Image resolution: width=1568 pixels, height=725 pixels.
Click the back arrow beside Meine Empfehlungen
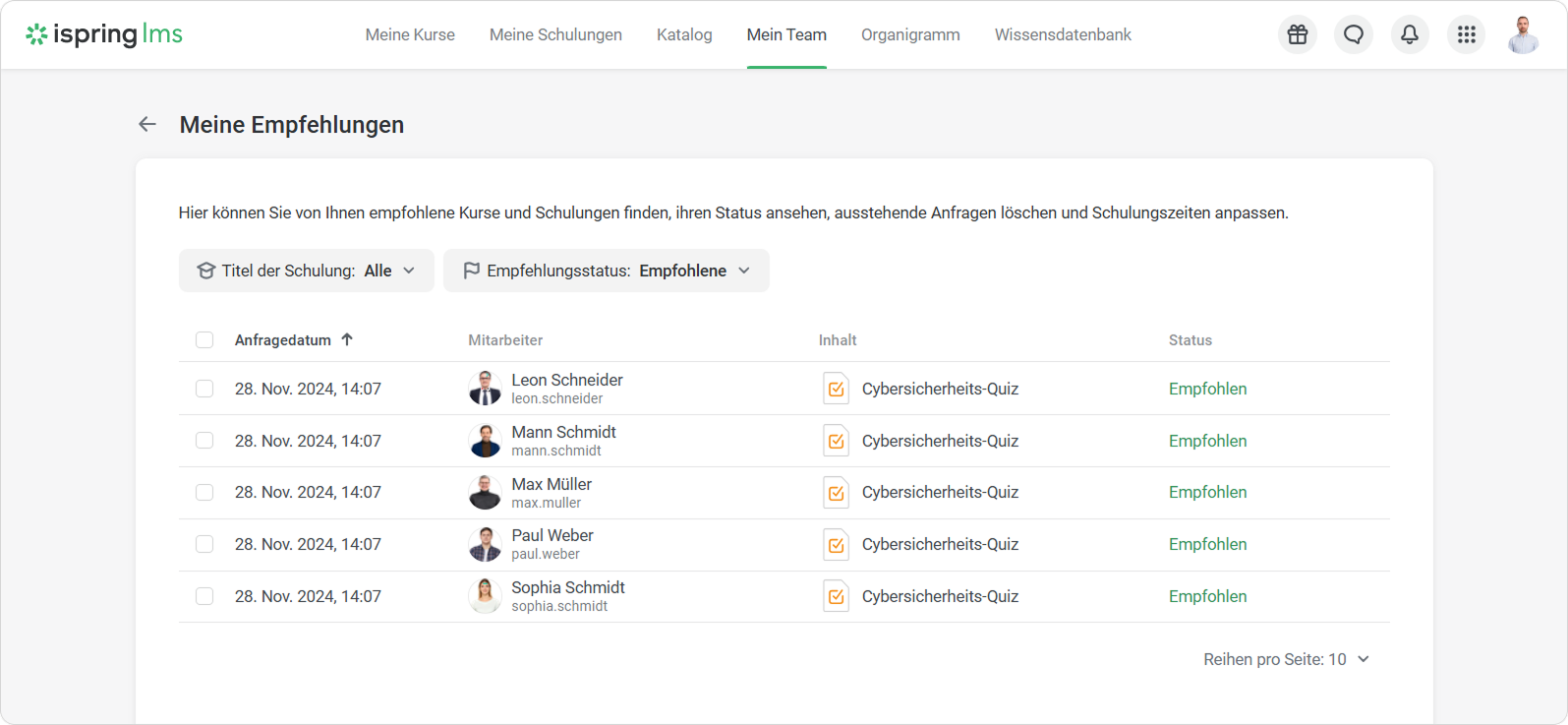147,124
